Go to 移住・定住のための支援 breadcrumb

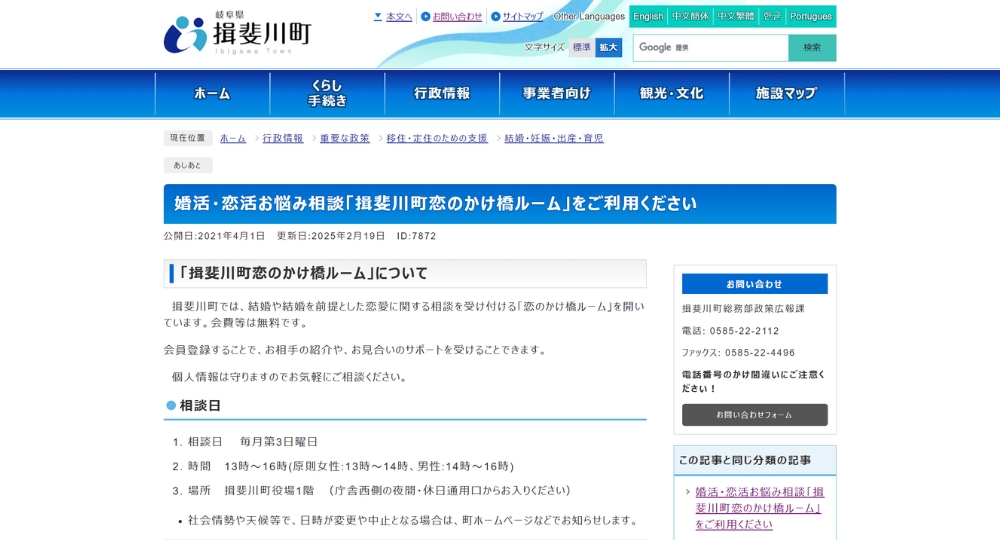tap(437, 138)
